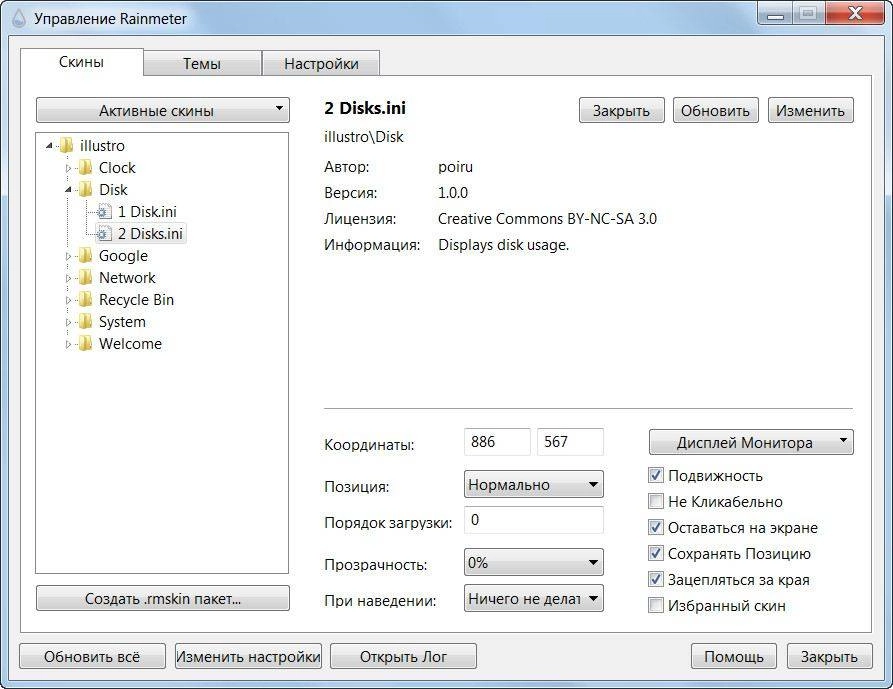Click the Обновить всё button
Viewport: 893px width, 689px height.
(92, 657)
